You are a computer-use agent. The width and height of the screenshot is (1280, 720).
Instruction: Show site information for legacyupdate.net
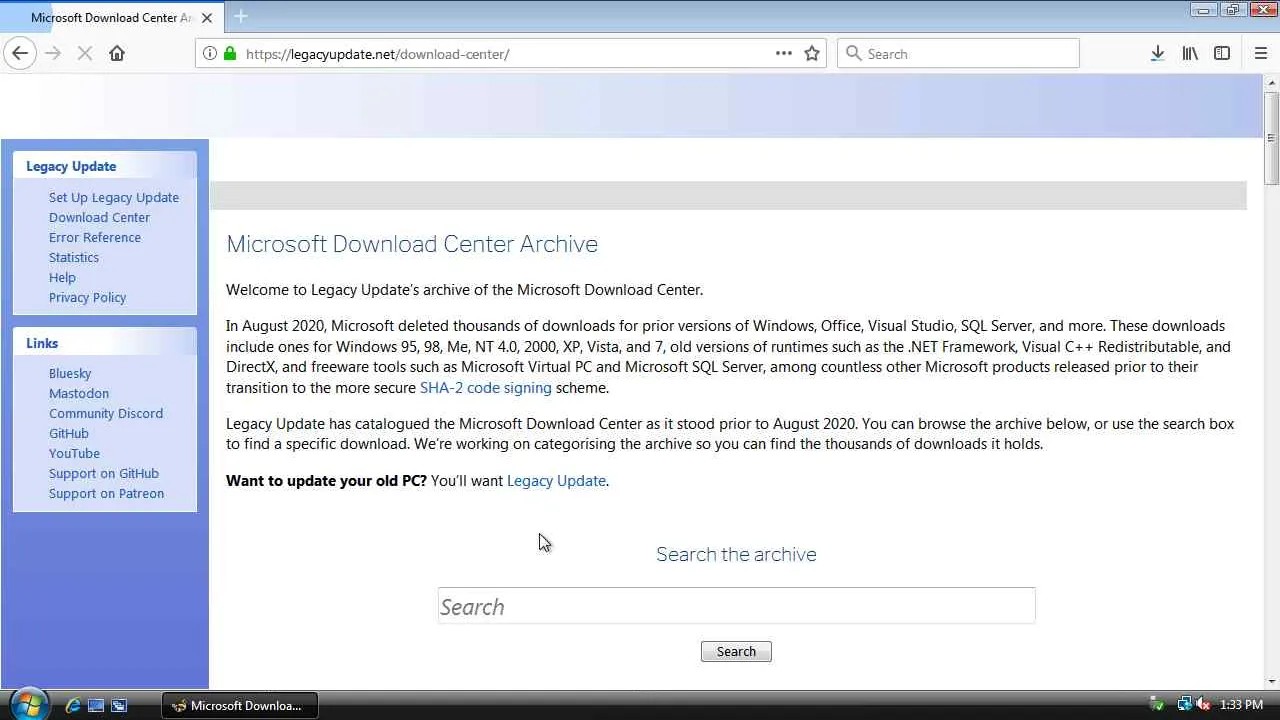click(210, 54)
